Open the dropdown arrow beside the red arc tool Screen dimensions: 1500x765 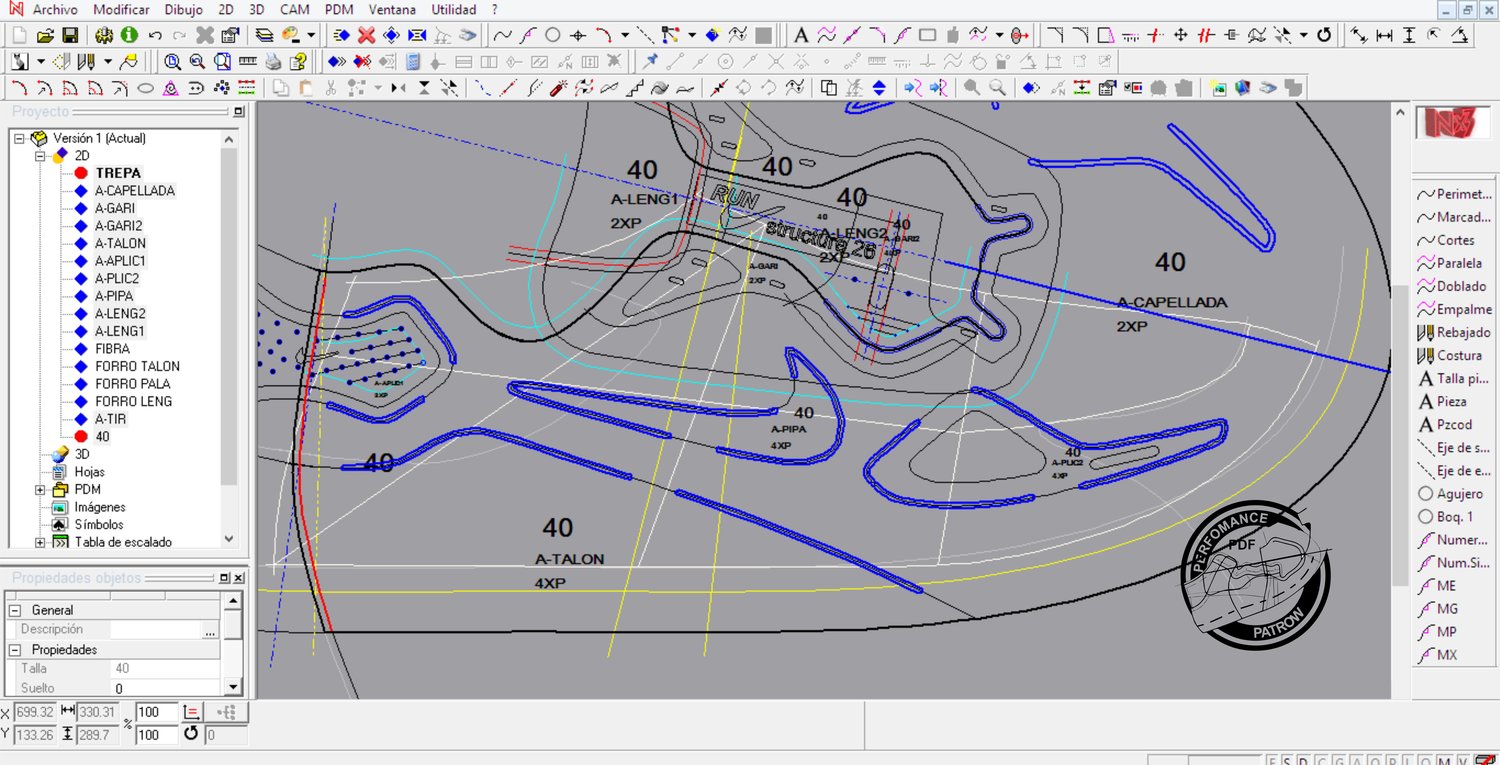[x=625, y=35]
